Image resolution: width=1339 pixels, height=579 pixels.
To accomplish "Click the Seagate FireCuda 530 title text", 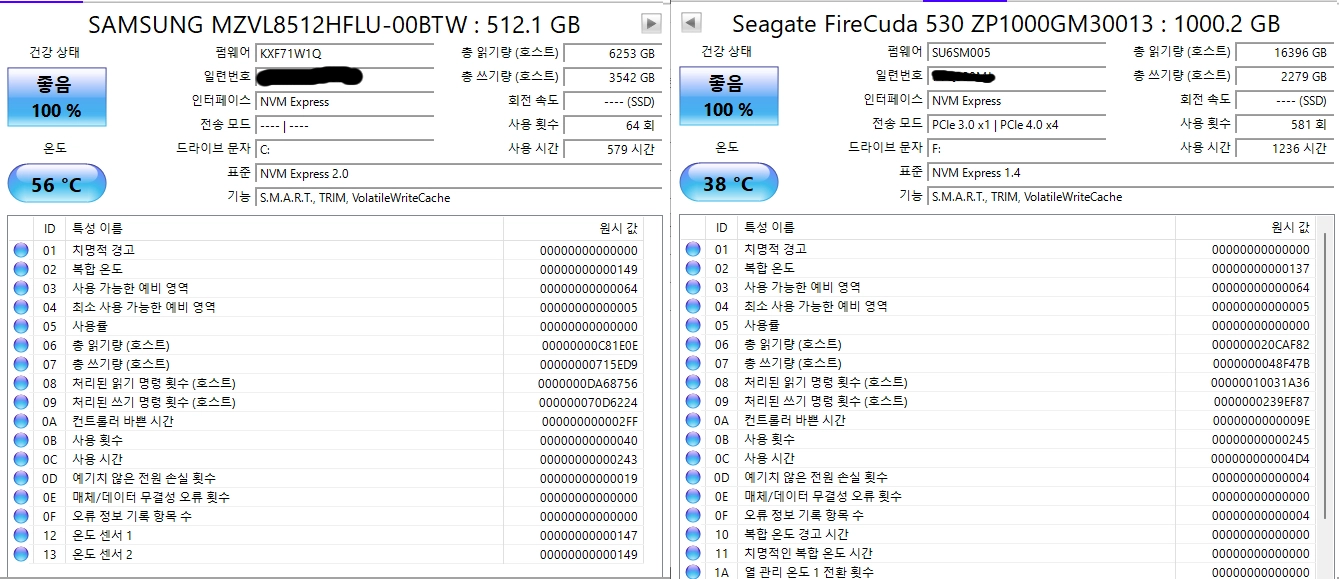I will pyautogui.click(x=1006, y=24).
